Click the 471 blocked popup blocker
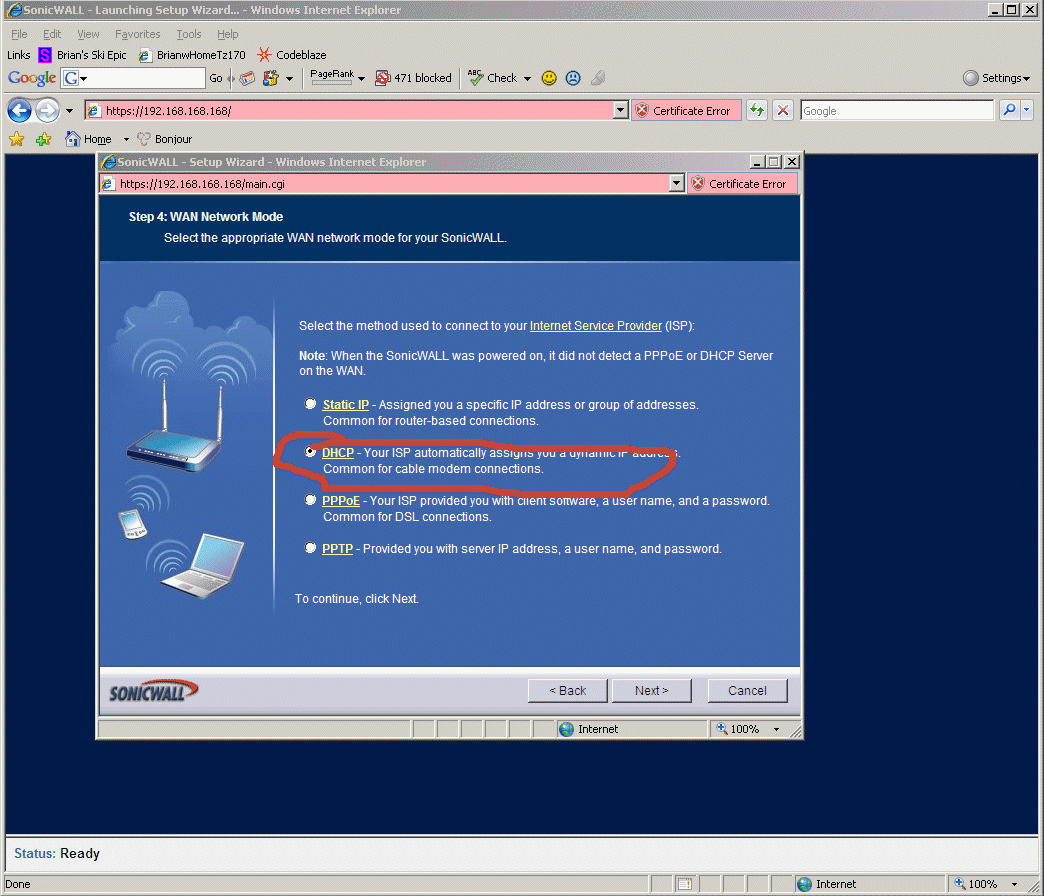Image resolution: width=1044 pixels, height=896 pixels. (413, 78)
